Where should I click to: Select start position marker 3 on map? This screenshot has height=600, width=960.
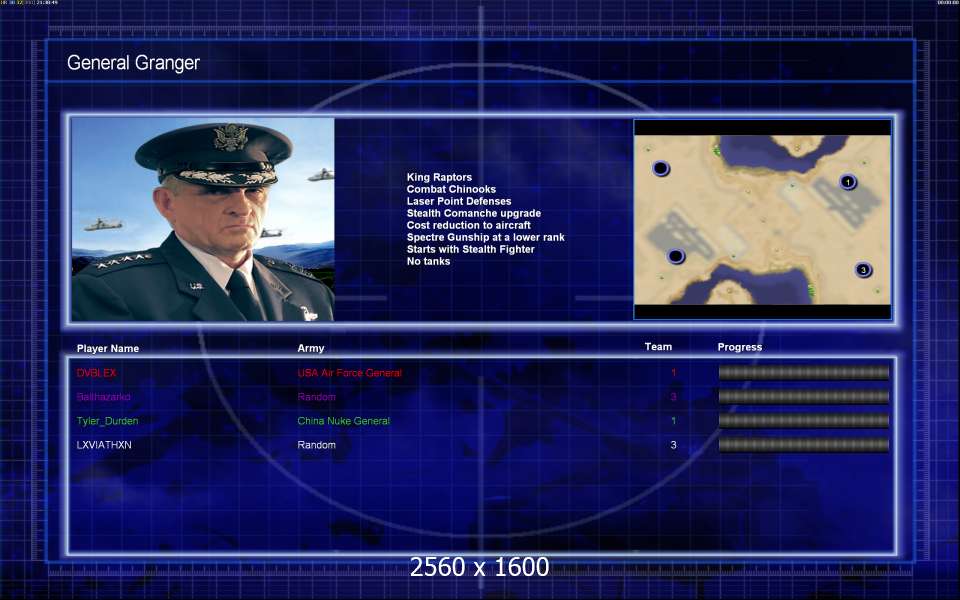[x=863, y=270]
